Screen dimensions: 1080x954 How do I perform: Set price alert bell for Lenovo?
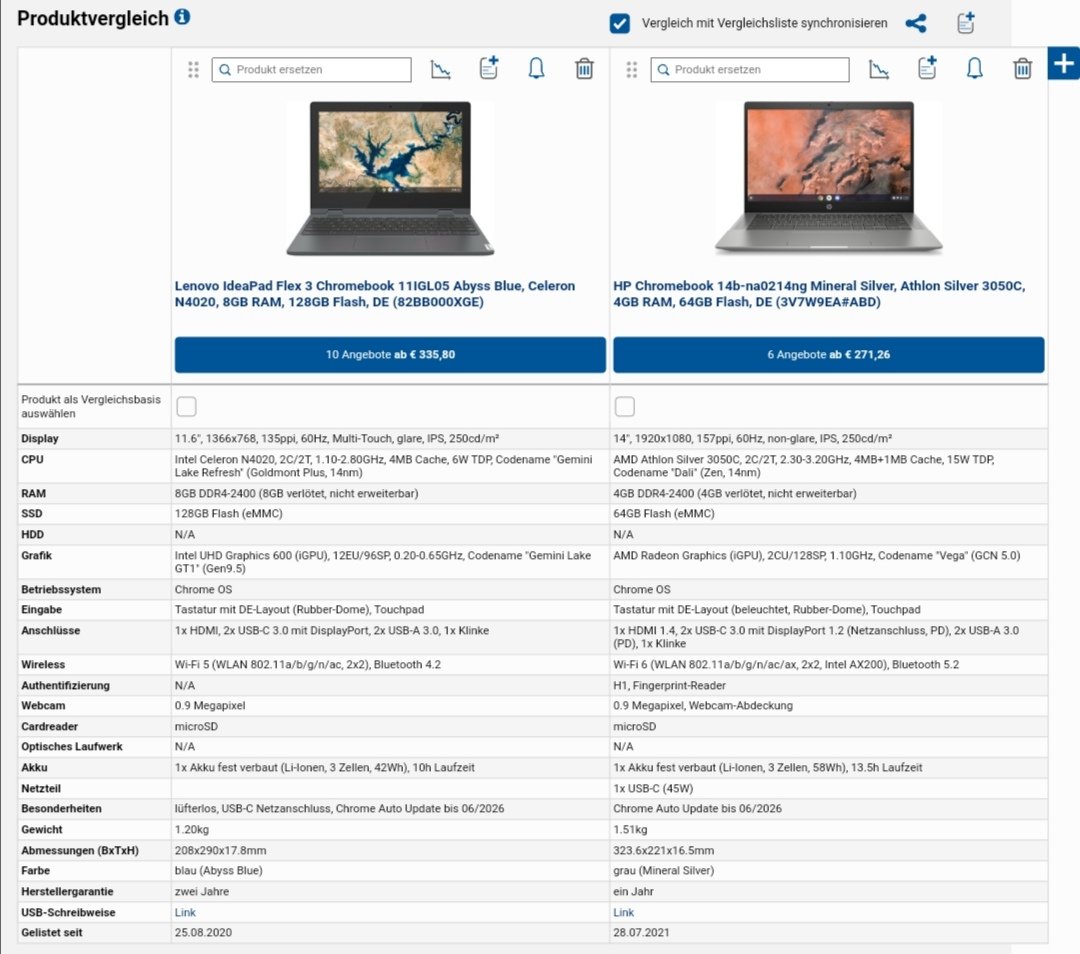pos(536,68)
